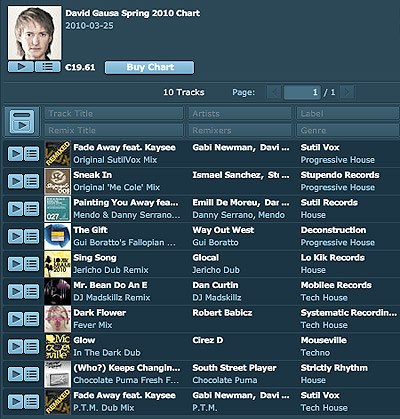The width and height of the screenshot is (400, 419).
Task: Open Strictly Rhythm label link
Action: coord(334,368)
